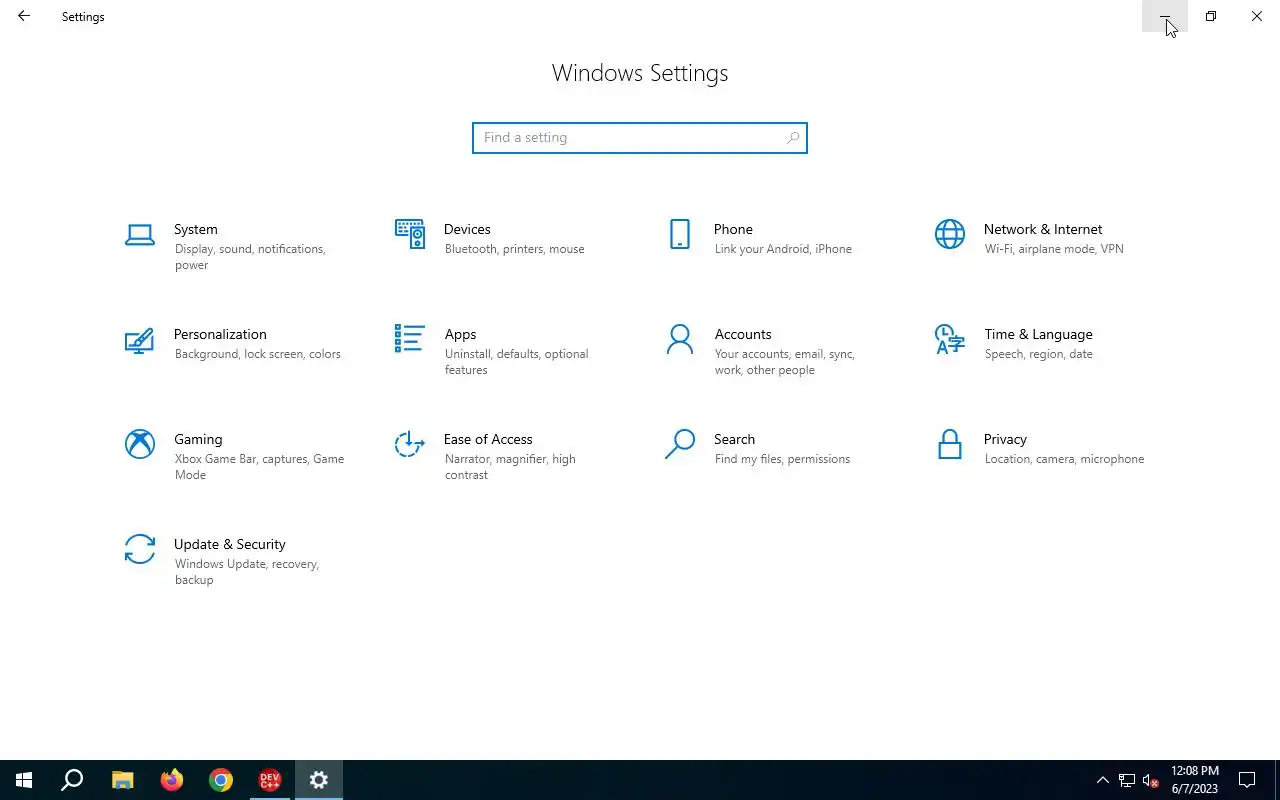
Task: Launch Google Chrome from the taskbar
Action: click(x=221, y=780)
